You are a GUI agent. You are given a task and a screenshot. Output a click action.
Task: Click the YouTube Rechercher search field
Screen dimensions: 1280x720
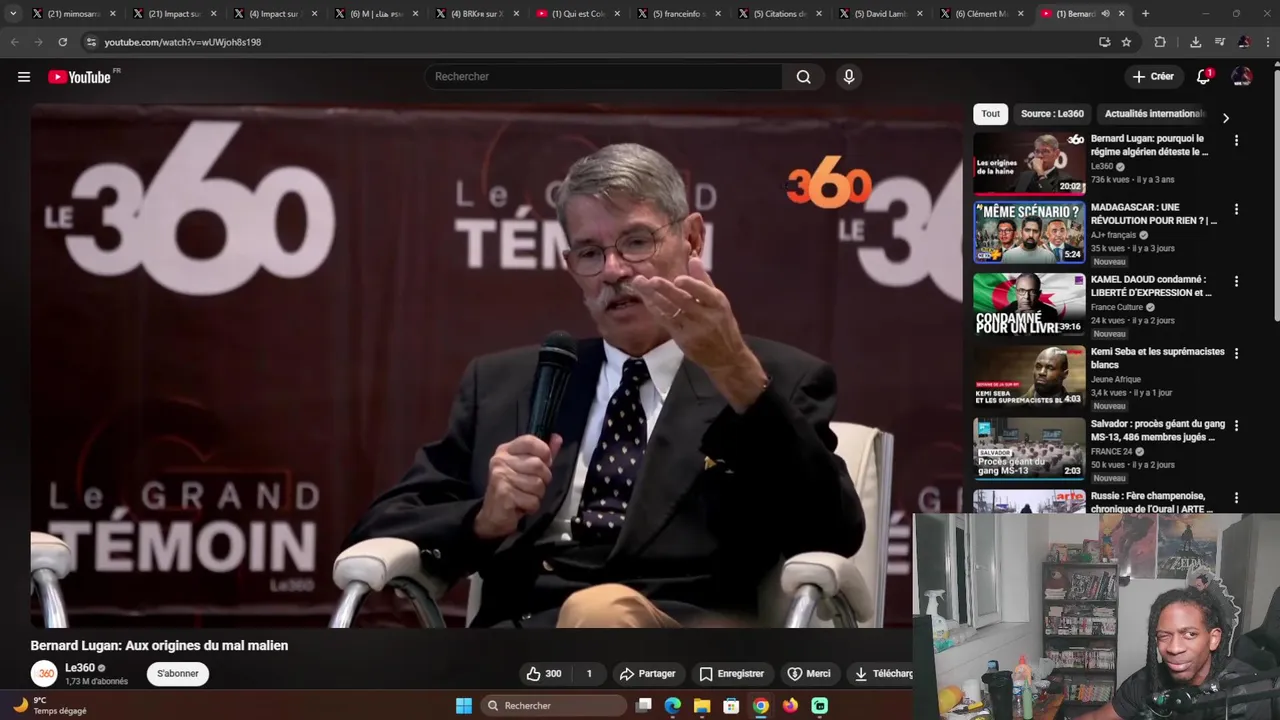click(x=604, y=77)
